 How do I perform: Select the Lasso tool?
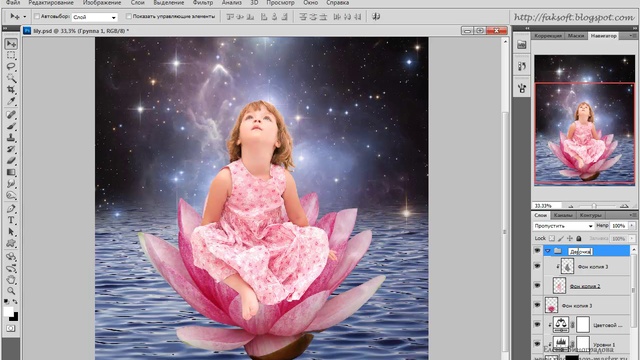[11, 67]
